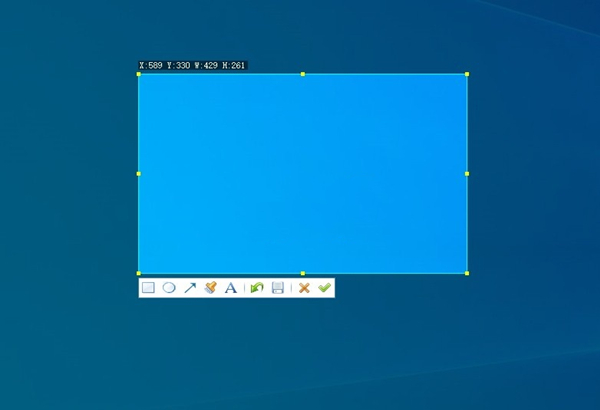Click the left-middle edge resize handle
Screen dimensions: 600x410
[x=139, y=173]
